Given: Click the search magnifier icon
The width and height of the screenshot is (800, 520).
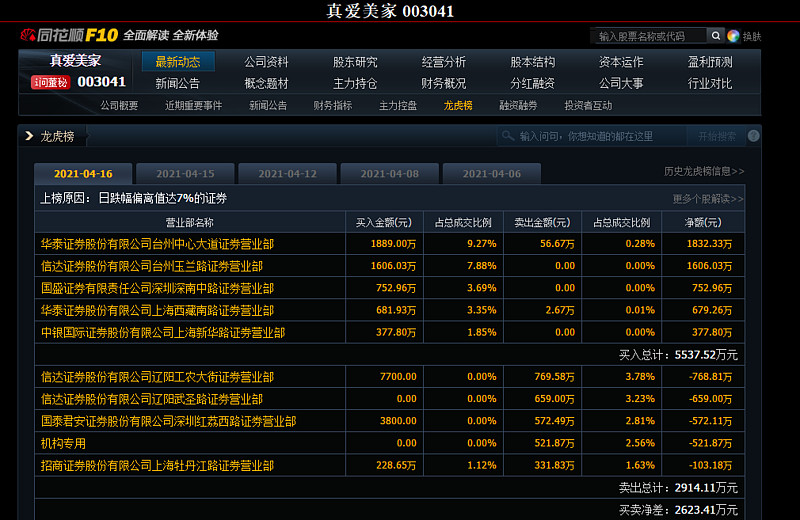Looking at the screenshot, I should pos(716,36).
